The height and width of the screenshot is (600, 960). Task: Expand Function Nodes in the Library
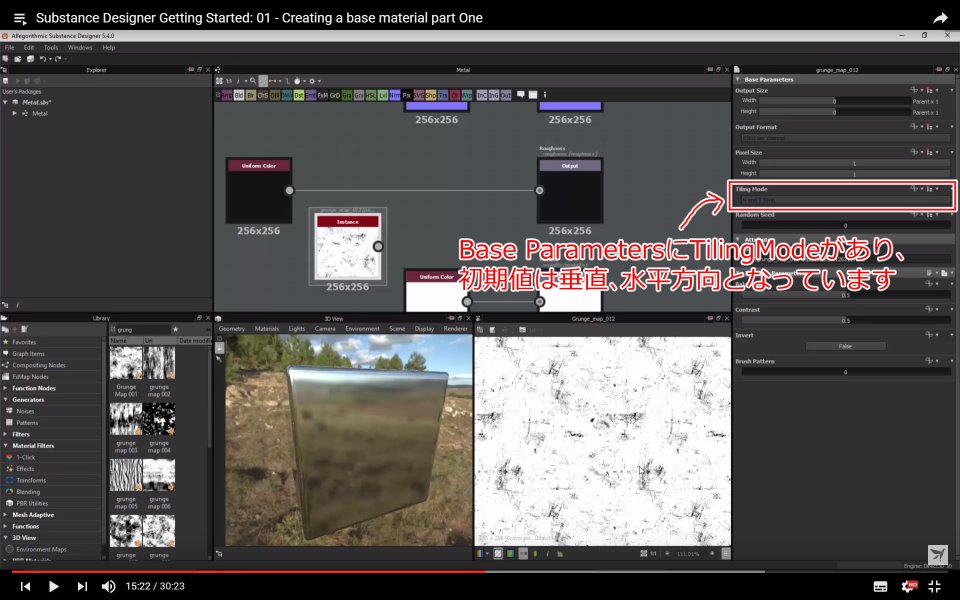6,388
